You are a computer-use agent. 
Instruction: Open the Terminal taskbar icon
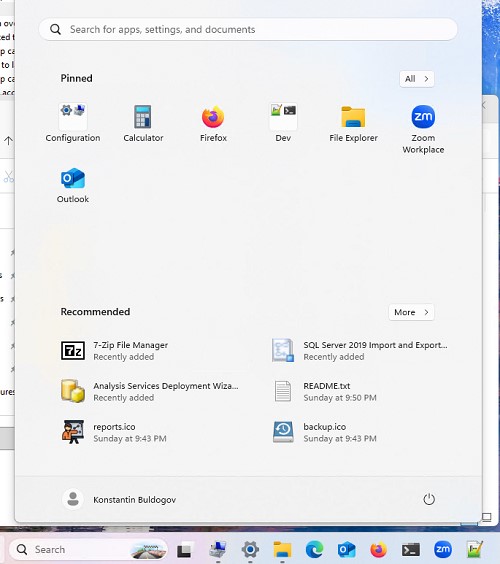[410, 550]
